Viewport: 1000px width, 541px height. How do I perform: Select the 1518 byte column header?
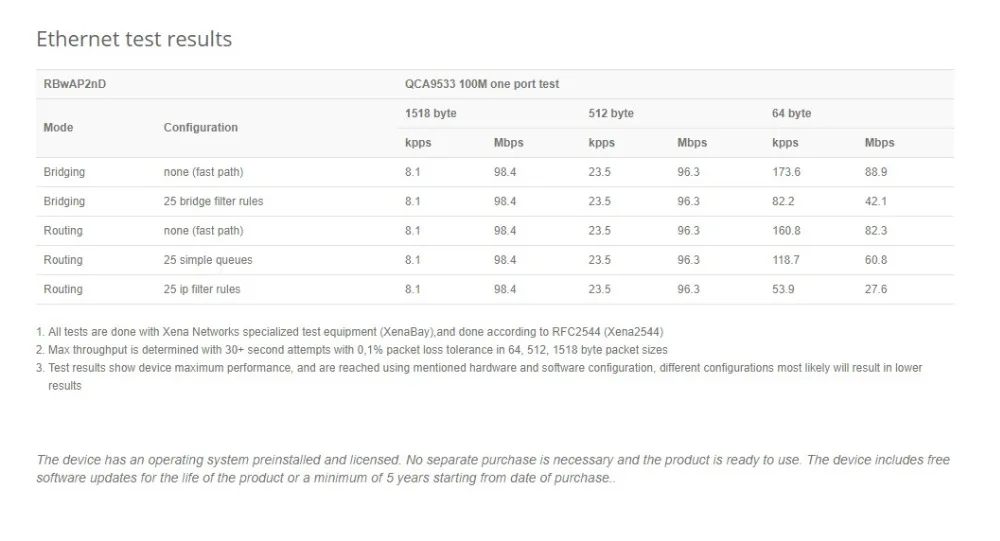pyautogui.click(x=431, y=113)
